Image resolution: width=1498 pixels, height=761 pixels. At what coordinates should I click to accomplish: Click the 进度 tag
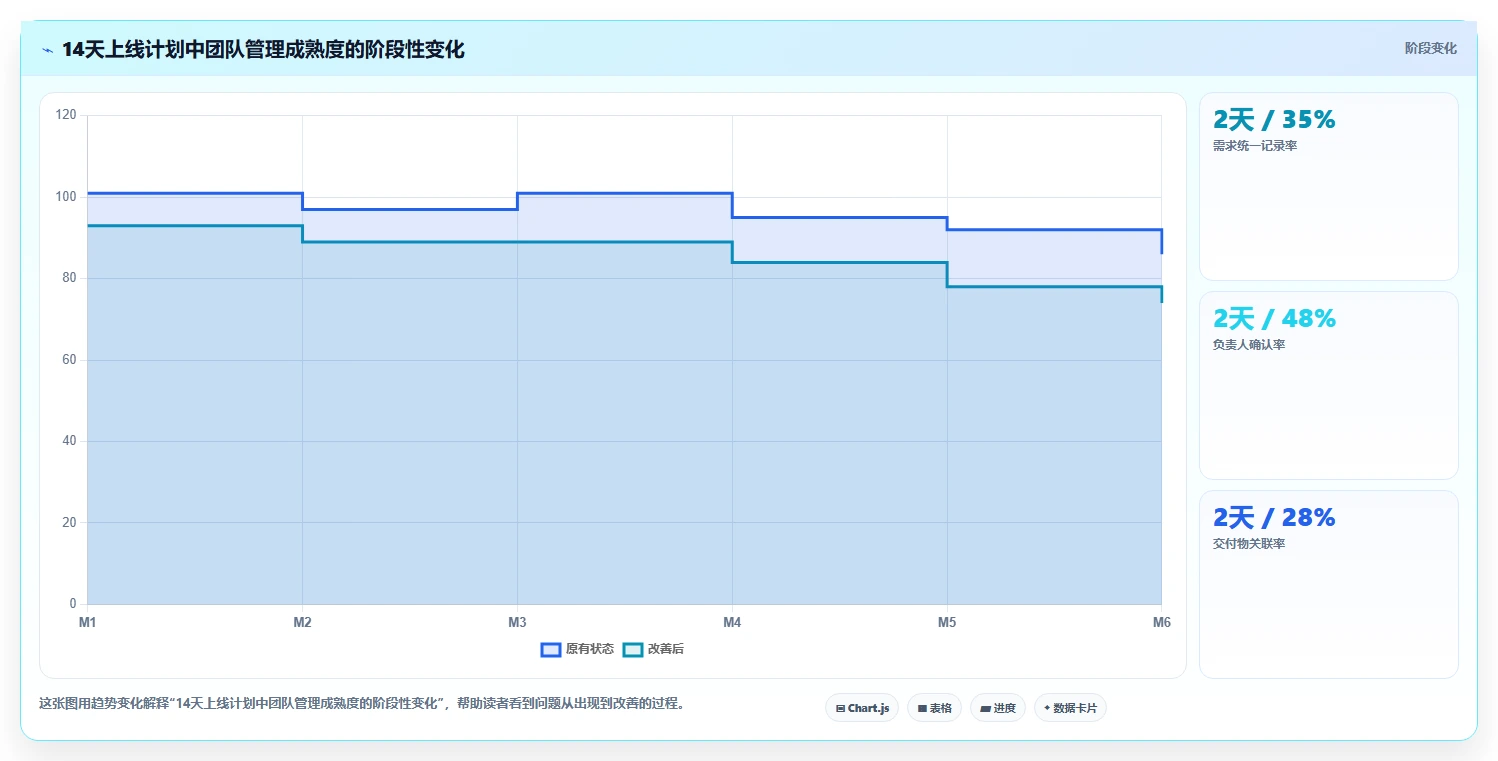click(x=998, y=708)
